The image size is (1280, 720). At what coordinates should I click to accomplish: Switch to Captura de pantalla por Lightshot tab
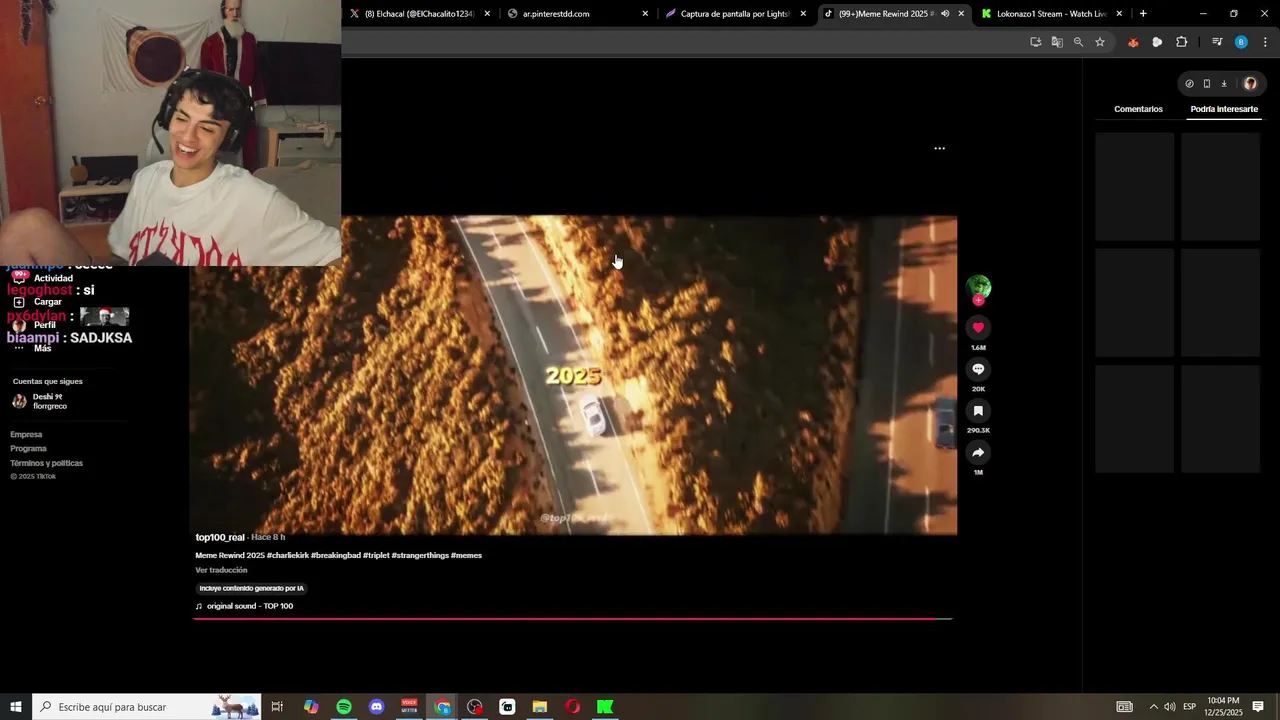point(736,14)
